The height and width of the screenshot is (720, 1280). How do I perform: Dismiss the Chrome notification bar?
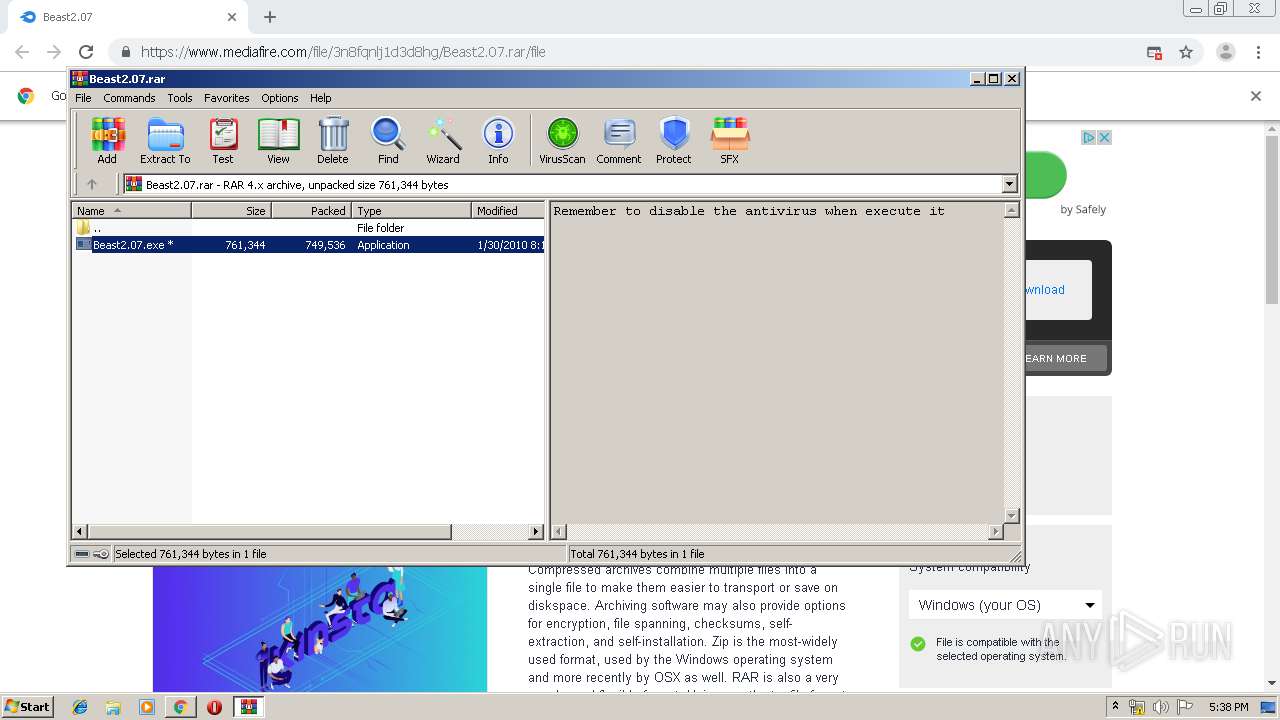(1256, 96)
